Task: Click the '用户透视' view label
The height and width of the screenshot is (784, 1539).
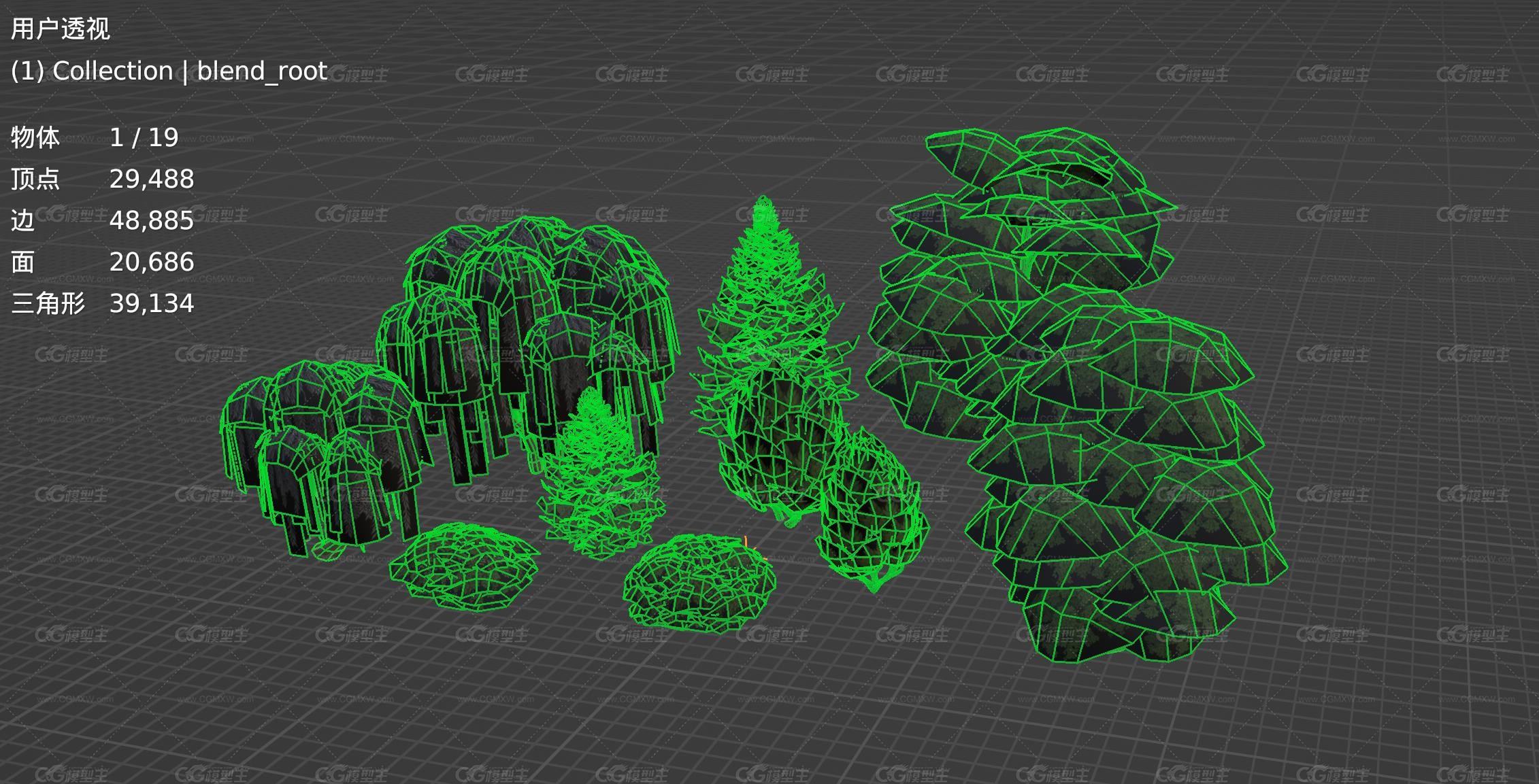Action: 60,29
